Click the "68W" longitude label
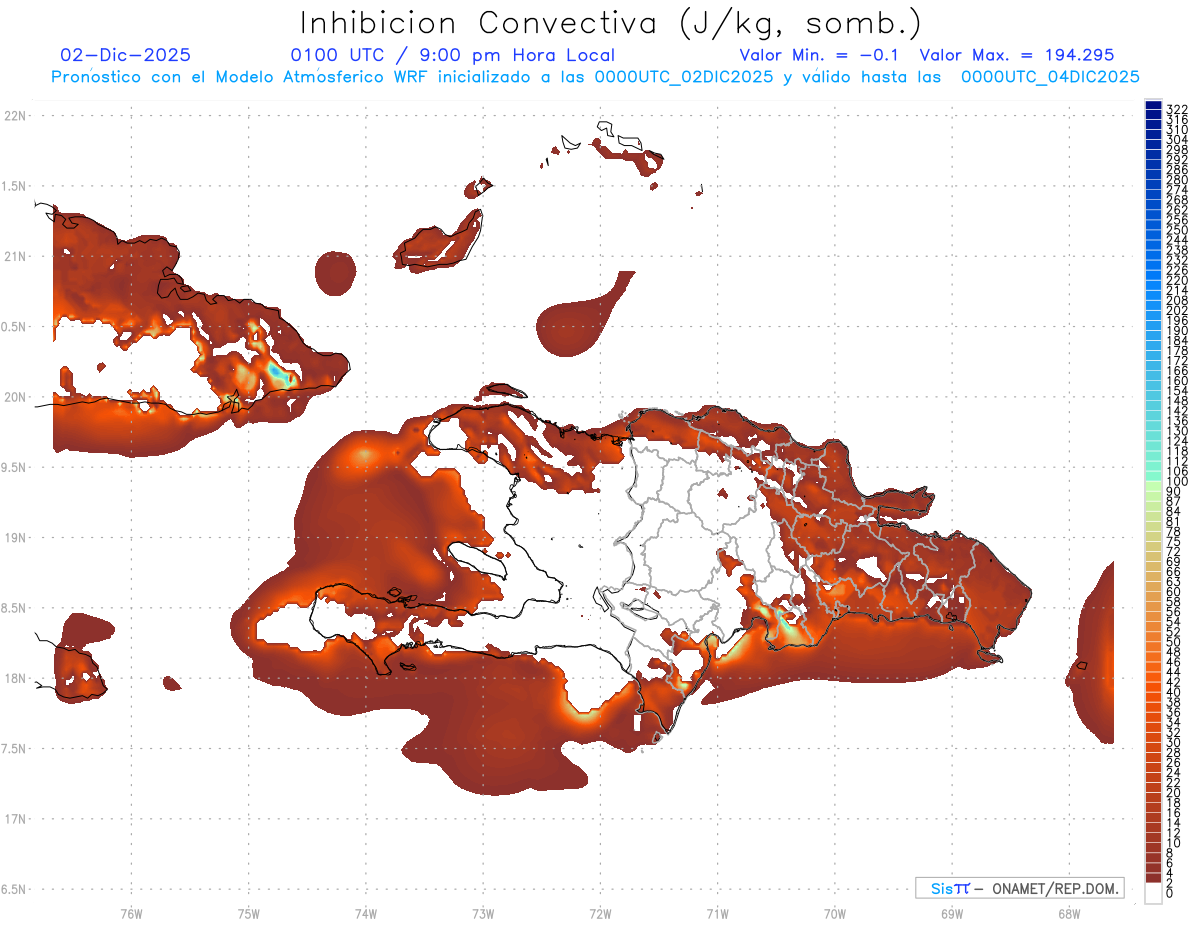 pos(1068,913)
